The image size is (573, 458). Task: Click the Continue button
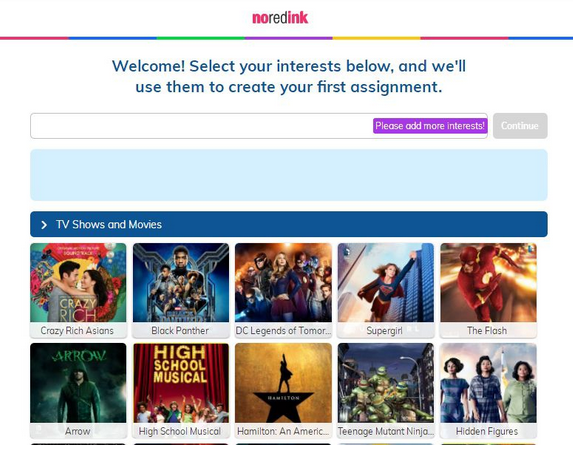[520, 126]
